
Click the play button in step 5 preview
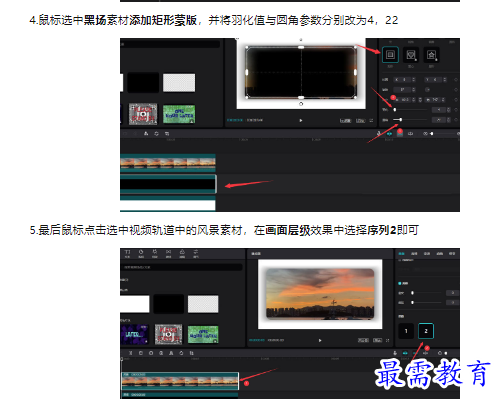(320, 340)
